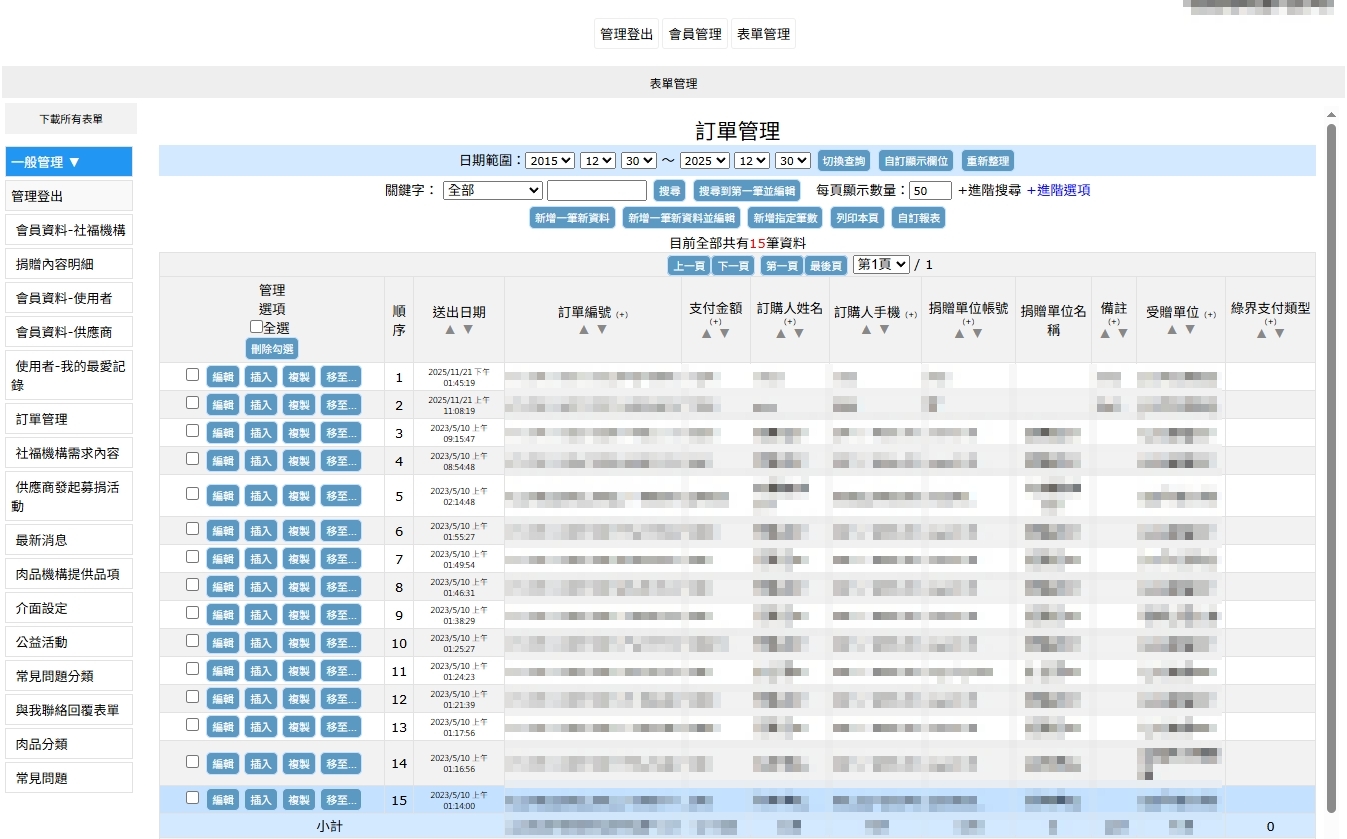
Task: Click 編輯 button on row 3
Action: tap(222, 433)
